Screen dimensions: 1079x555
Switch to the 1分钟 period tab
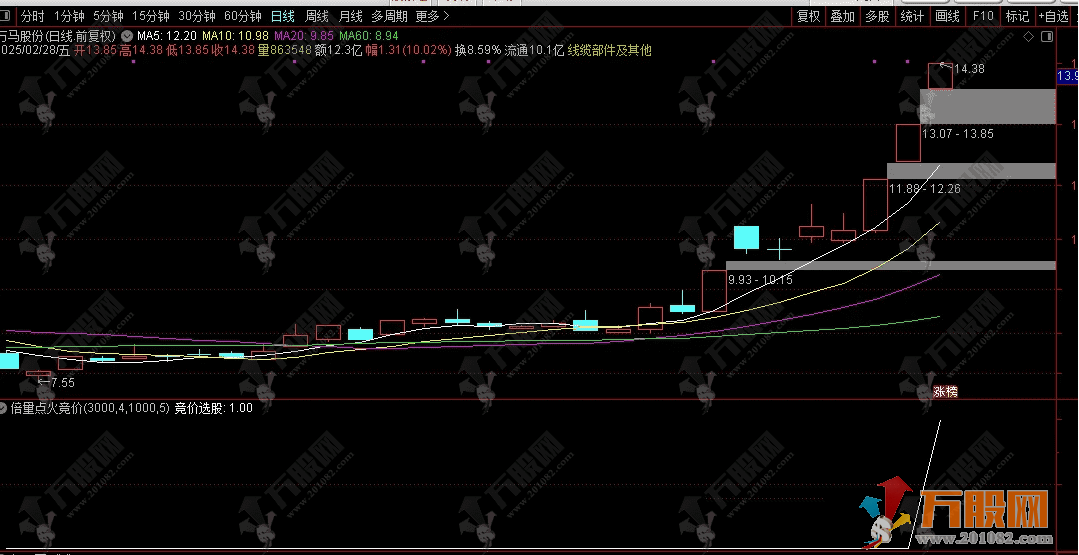[x=69, y=16]
